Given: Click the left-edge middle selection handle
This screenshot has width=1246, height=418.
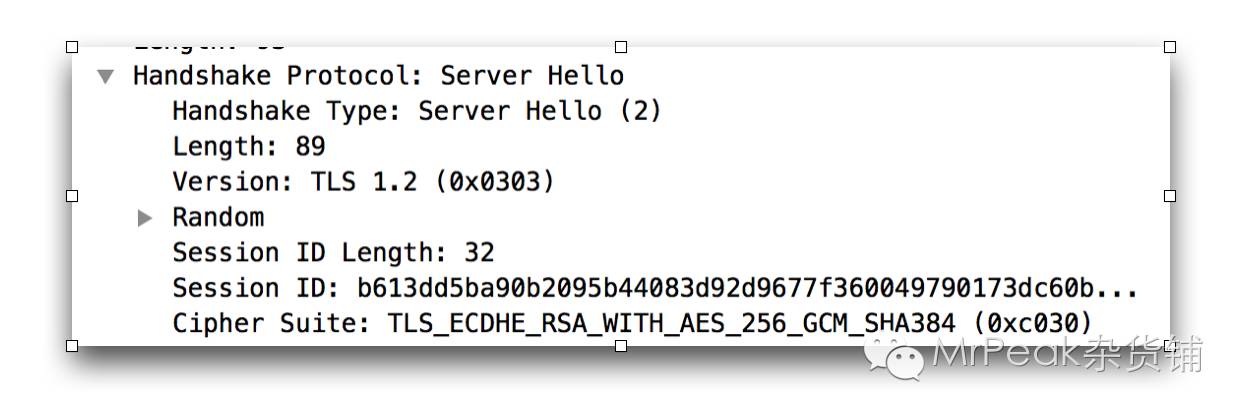Looking at the screenshot, I should click(72, 196).
